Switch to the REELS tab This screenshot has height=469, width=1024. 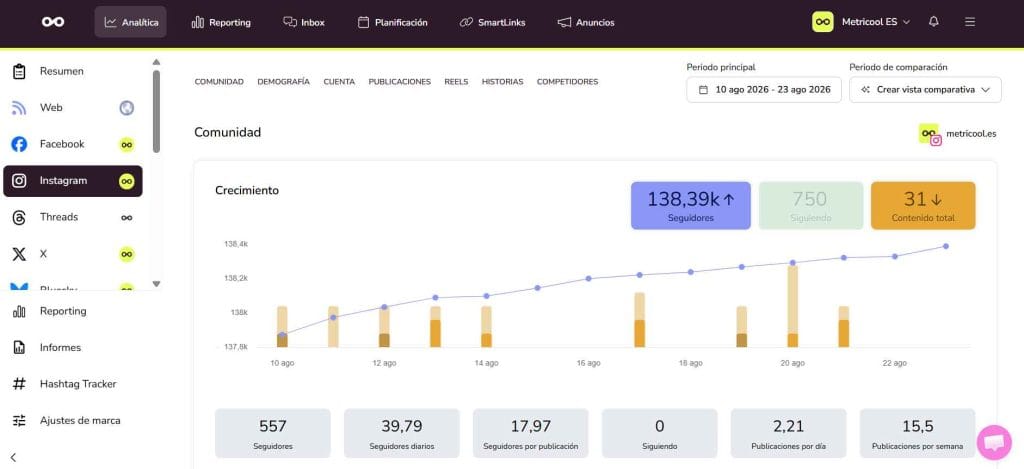click(x=456, y=82)
